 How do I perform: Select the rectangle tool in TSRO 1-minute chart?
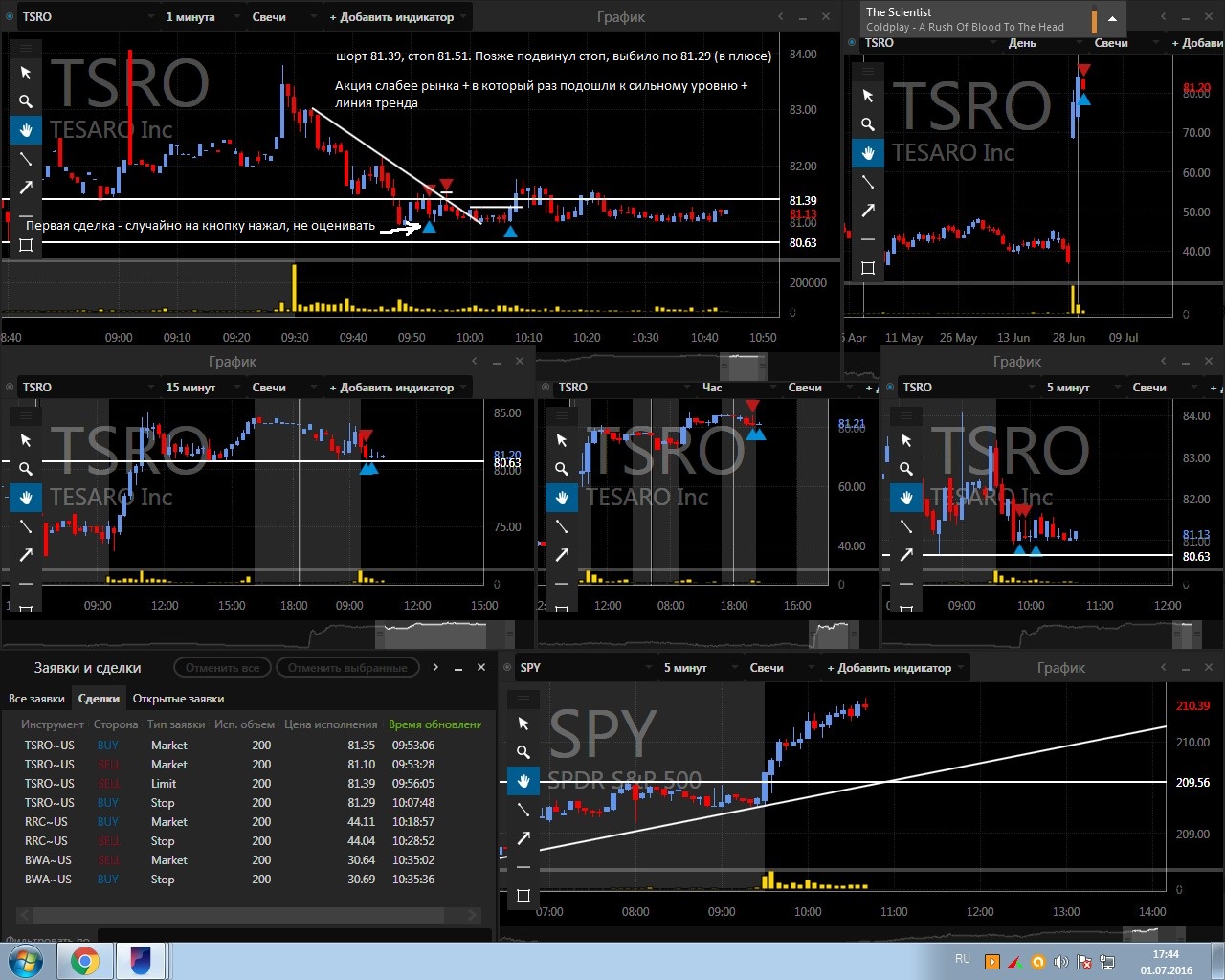tap(26, 245)
